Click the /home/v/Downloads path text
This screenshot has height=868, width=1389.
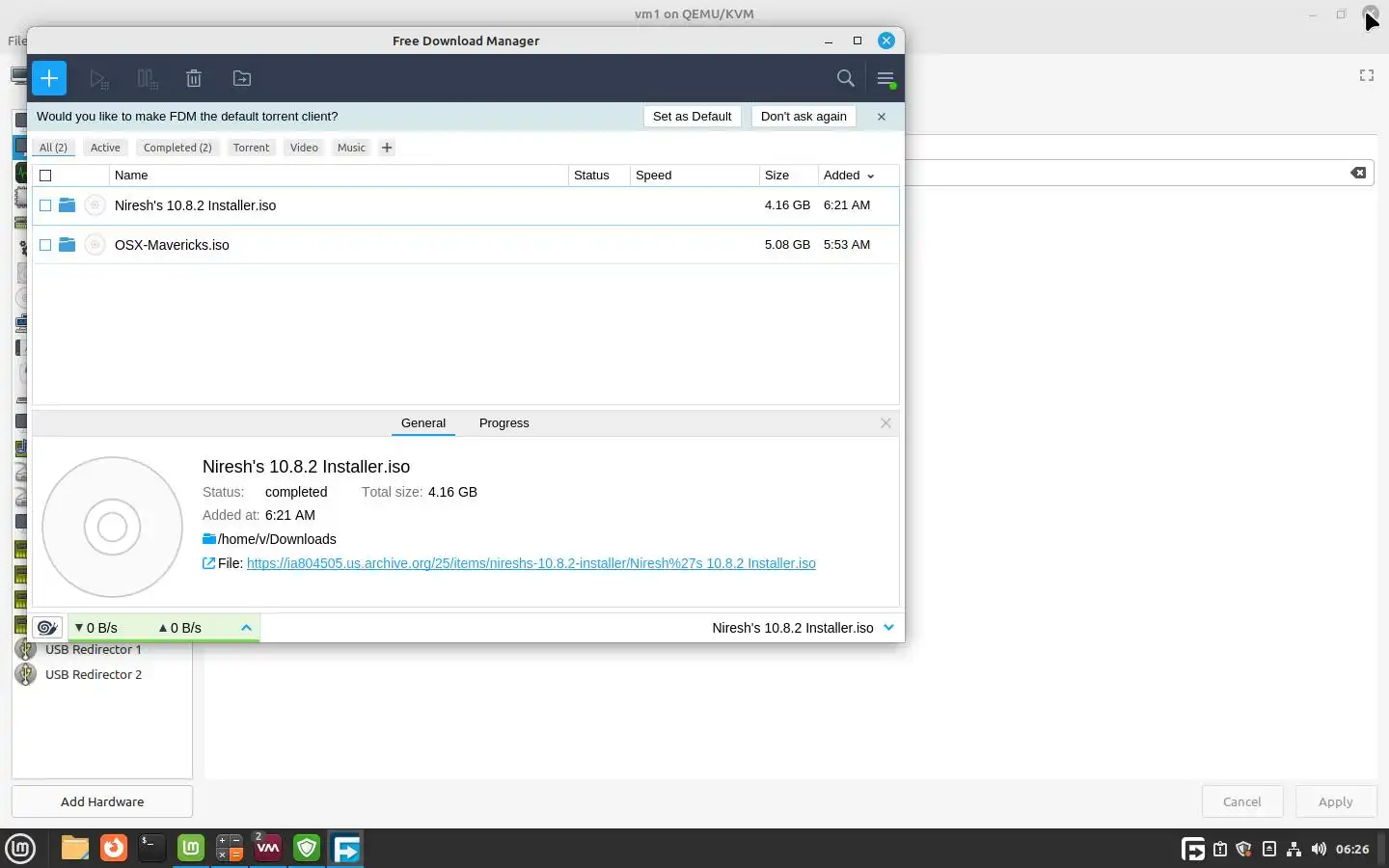click(277, 539)
